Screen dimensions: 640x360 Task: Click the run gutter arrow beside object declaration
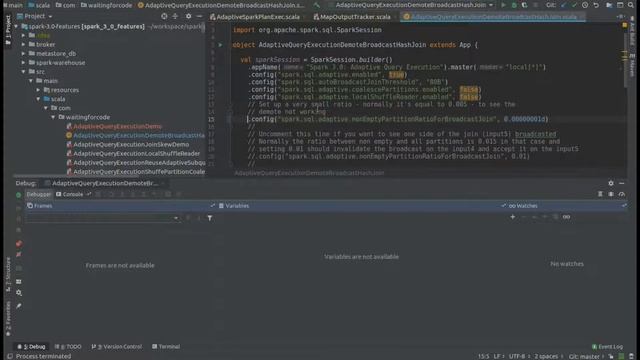pos(220,45)
